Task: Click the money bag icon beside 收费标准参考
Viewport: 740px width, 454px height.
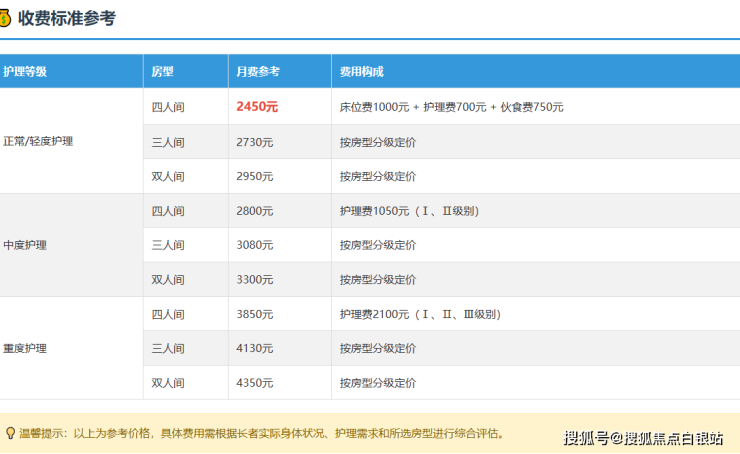Action: [x=5, y=18]
